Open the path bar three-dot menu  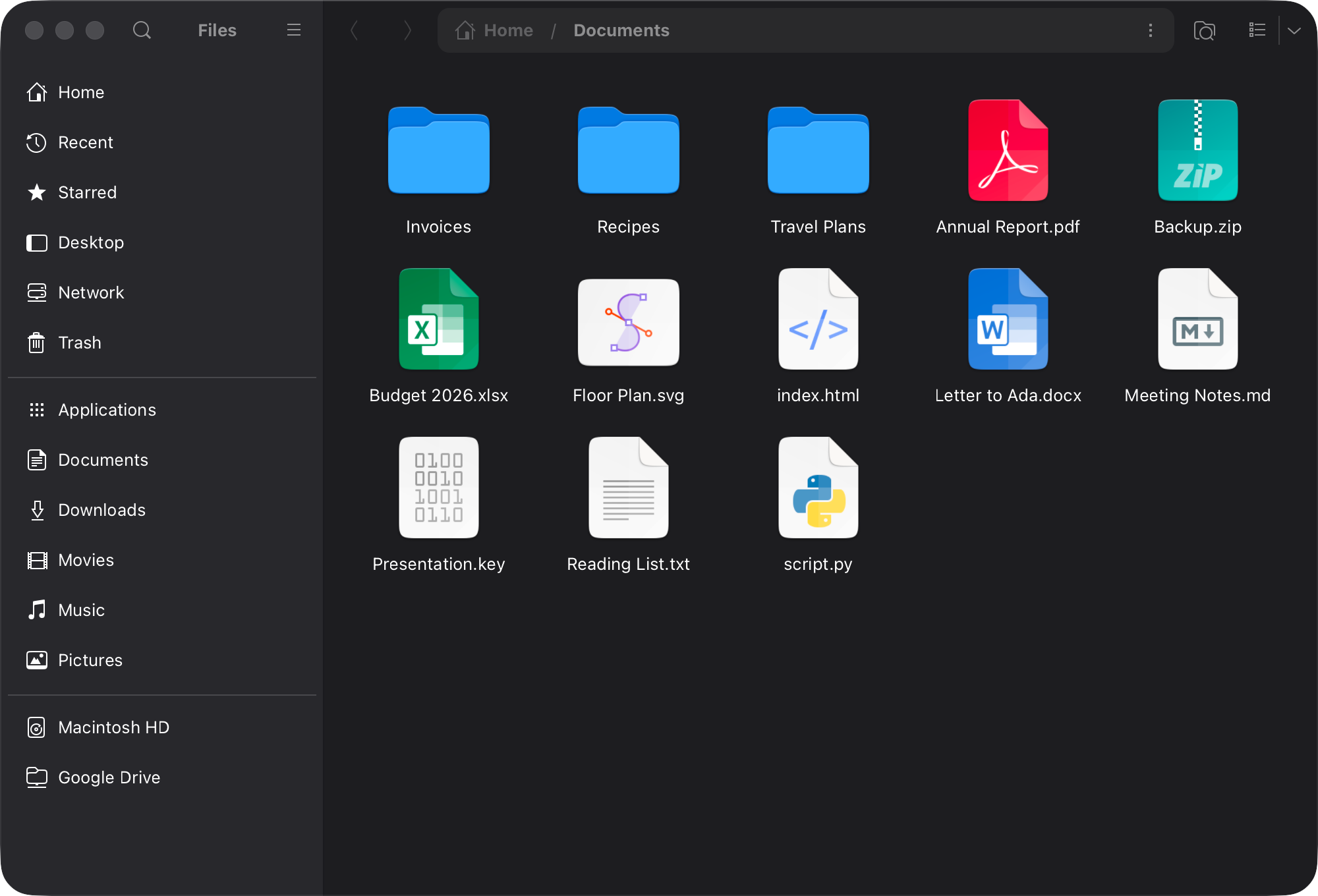1151,30
